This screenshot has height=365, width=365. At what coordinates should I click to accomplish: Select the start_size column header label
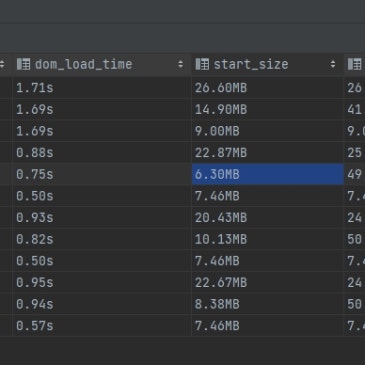[x=251, y=64]
